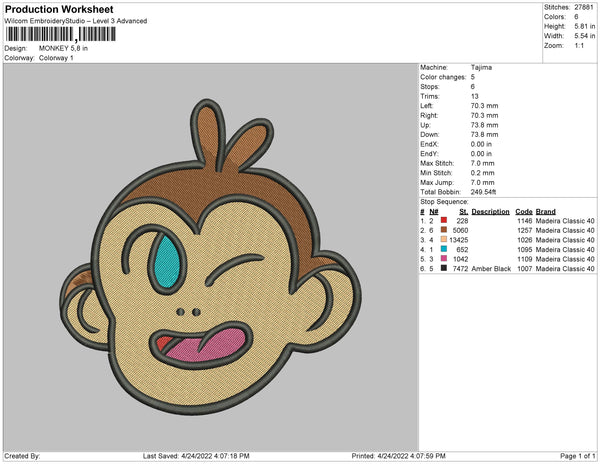The height and width of the screenshot is (464, 600).
Task: Click the zoom value '1:1'
Action: point(579,46)
